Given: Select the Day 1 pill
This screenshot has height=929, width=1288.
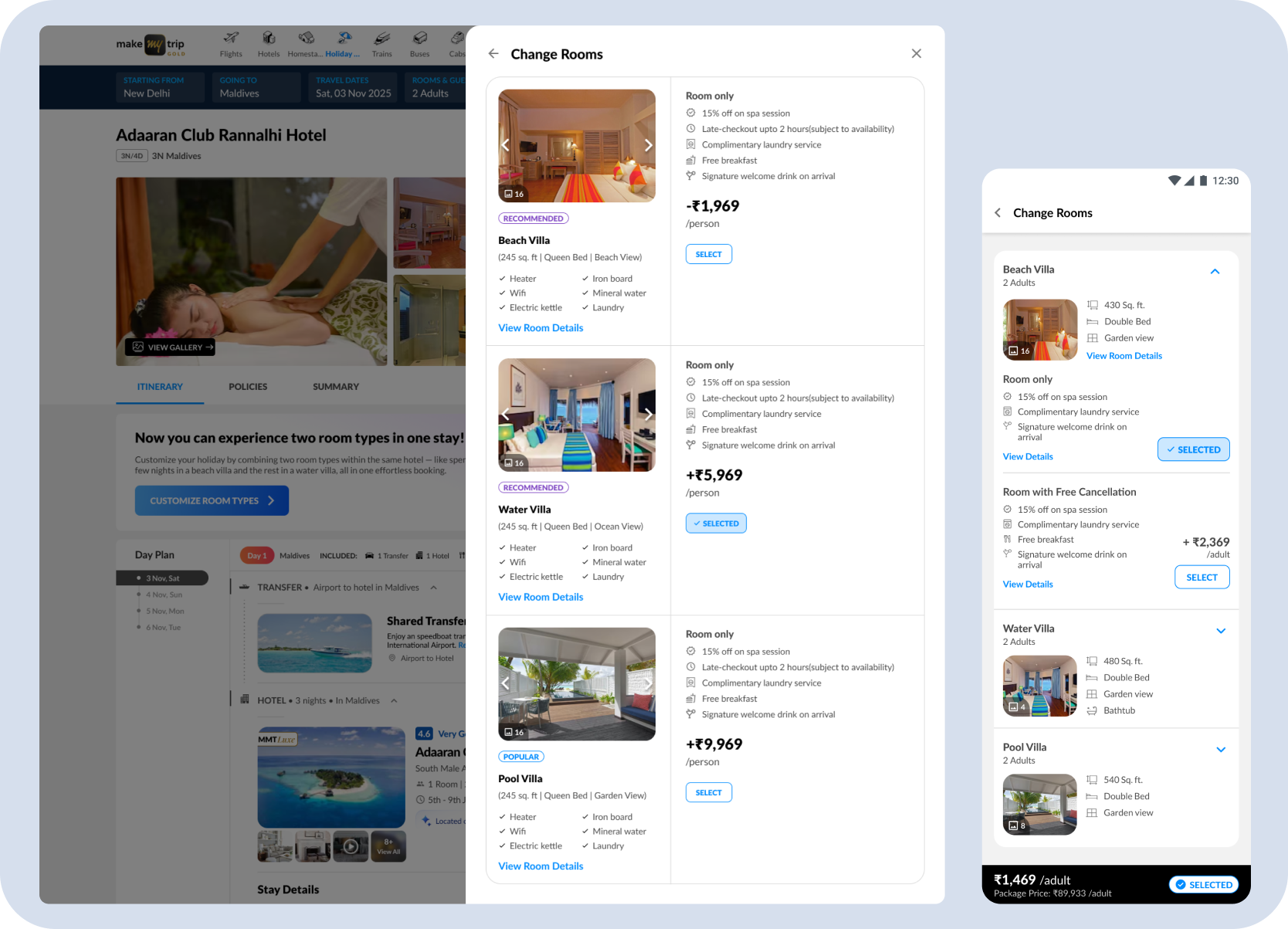Looking at the screenshot, I should click(256, 555).
